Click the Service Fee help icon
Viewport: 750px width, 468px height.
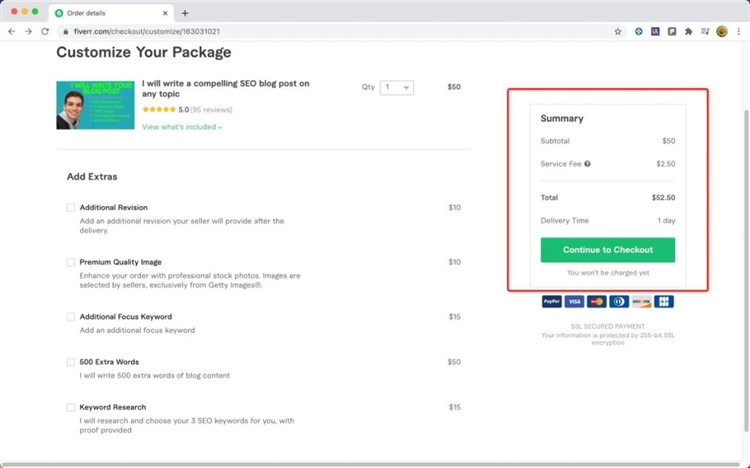pyautogui.click(x=587, y=163)
